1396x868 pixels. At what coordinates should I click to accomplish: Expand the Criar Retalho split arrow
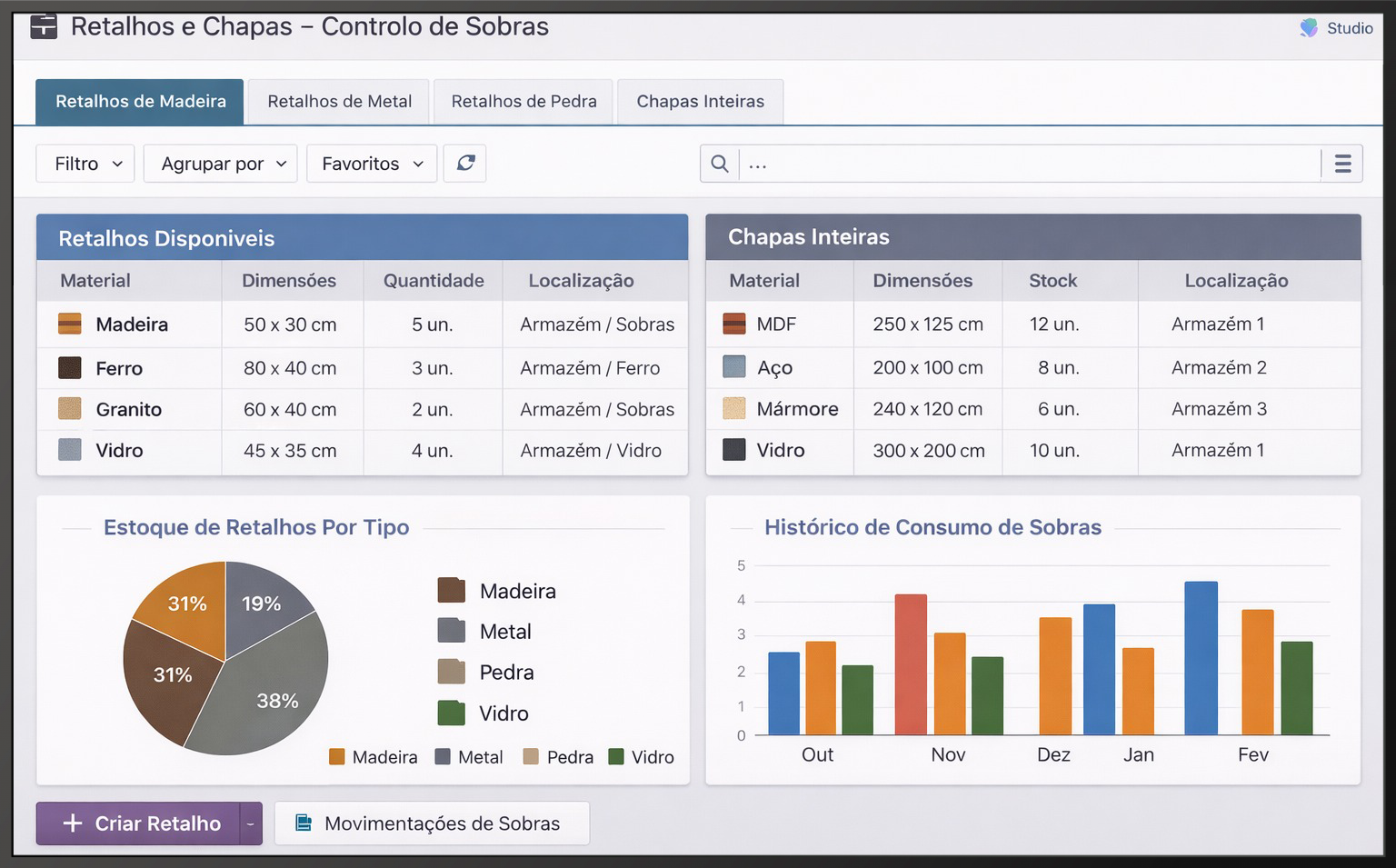coord(251,823)
